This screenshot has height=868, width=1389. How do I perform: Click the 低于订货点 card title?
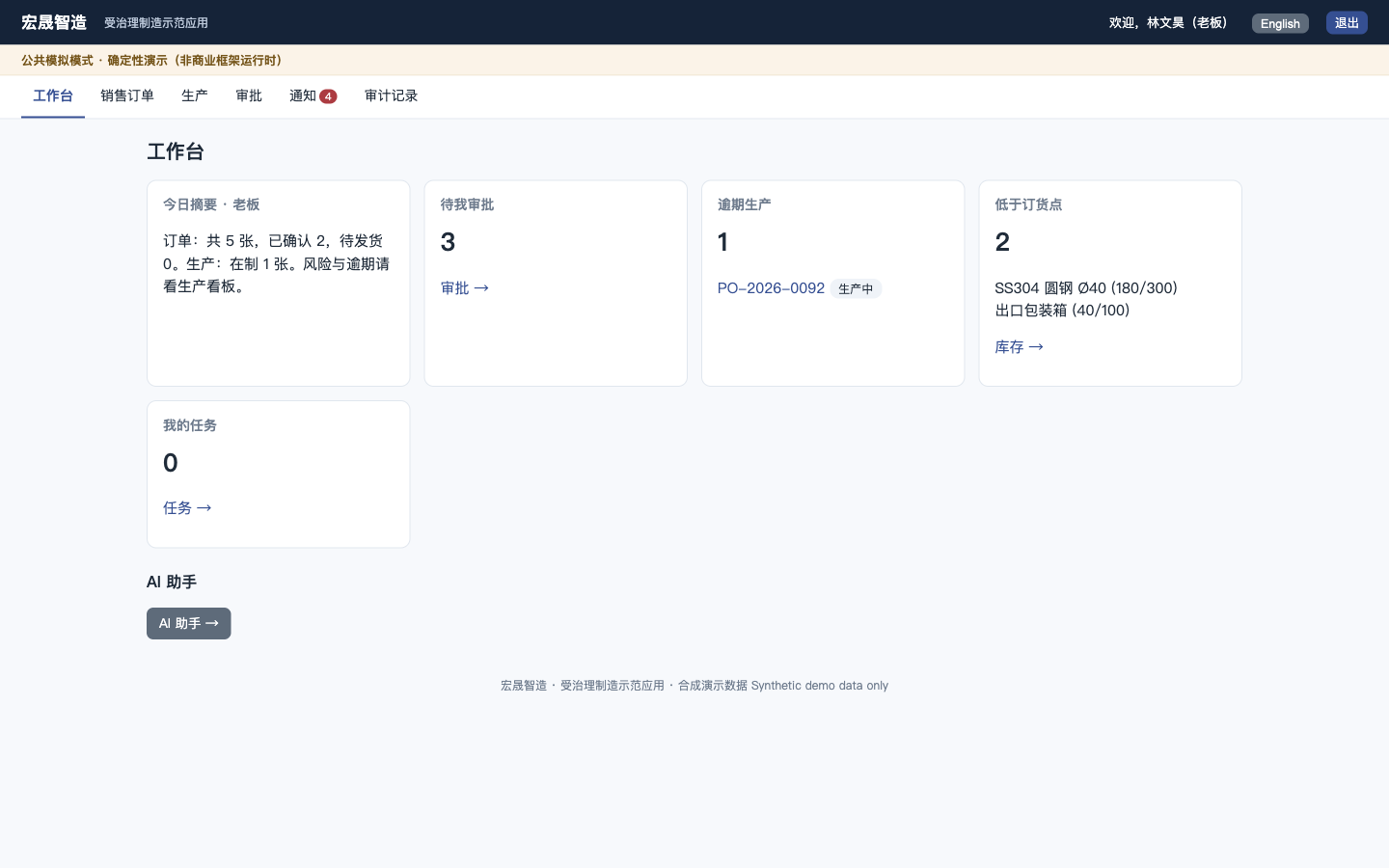click(x=1029, y=204)
